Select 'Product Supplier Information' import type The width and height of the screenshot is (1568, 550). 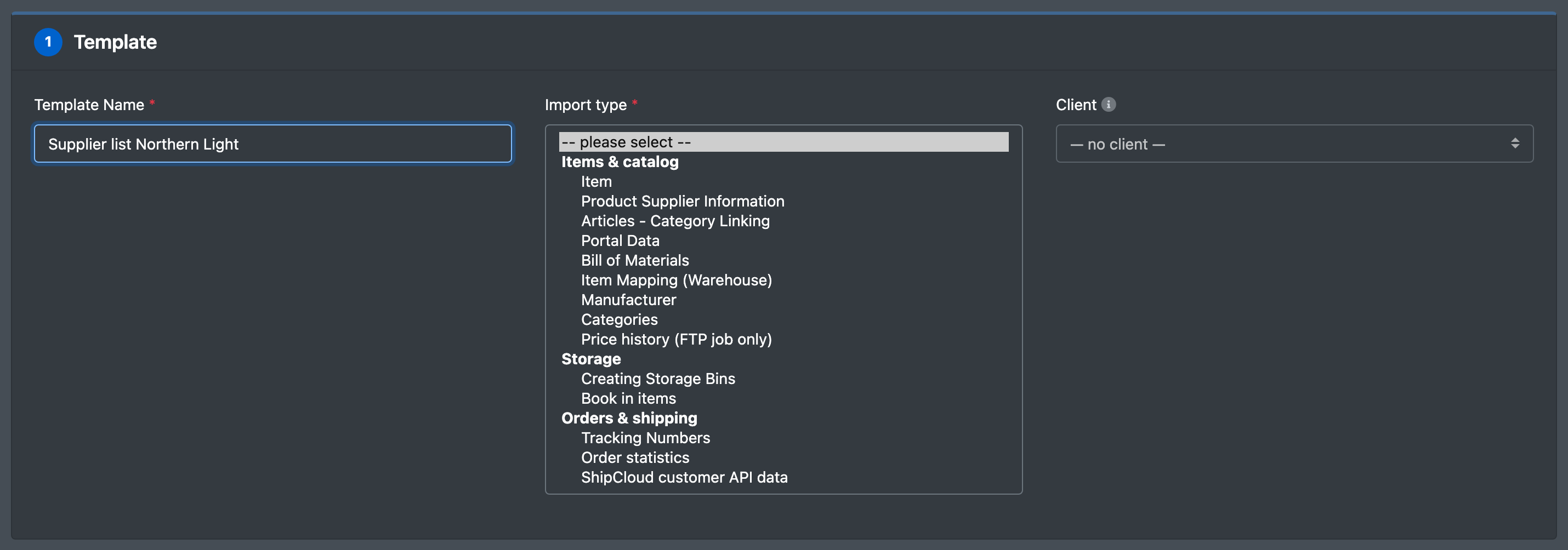tap(783, 202)
